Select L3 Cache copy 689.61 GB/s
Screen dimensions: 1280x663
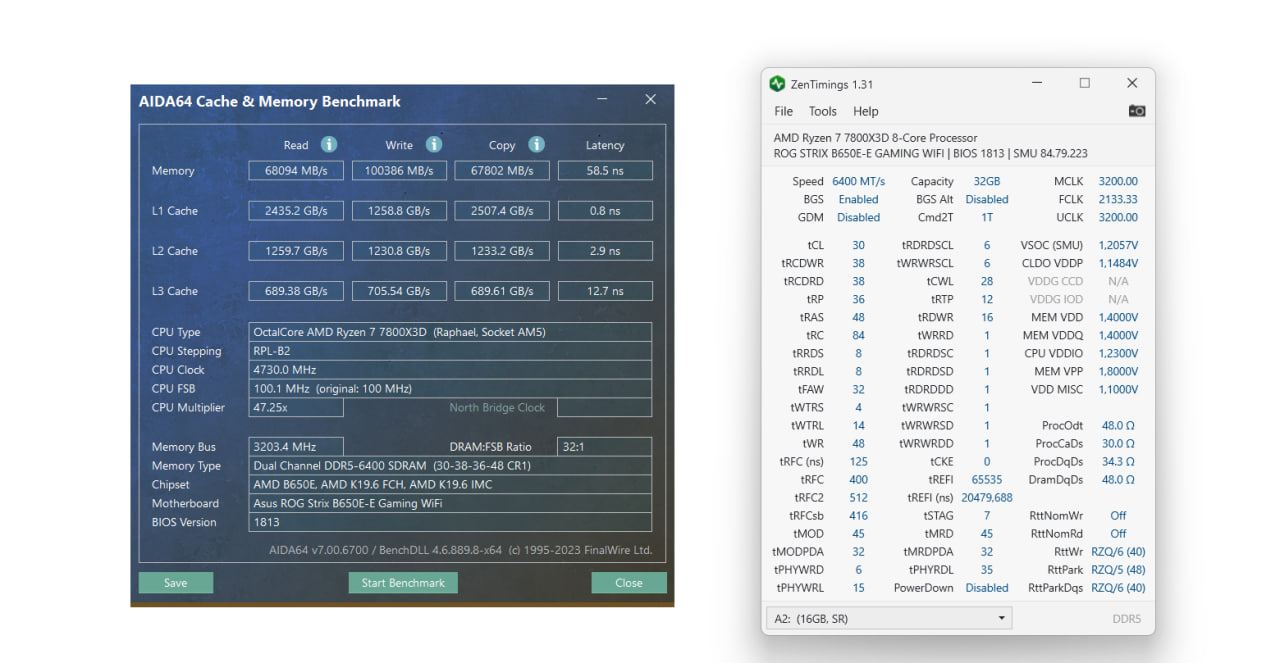point(502,291)
